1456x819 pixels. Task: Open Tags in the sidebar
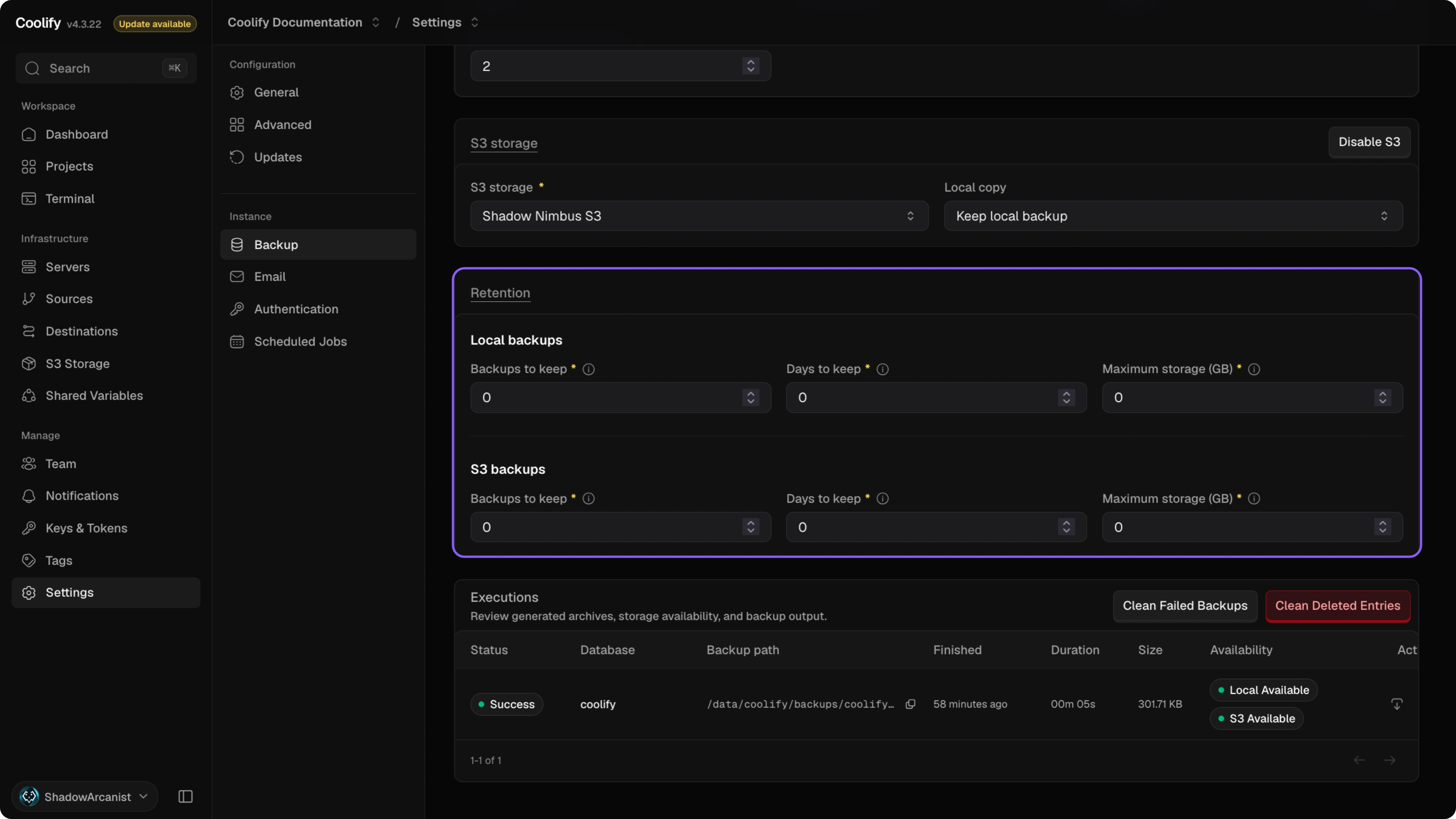coord(106,561)
